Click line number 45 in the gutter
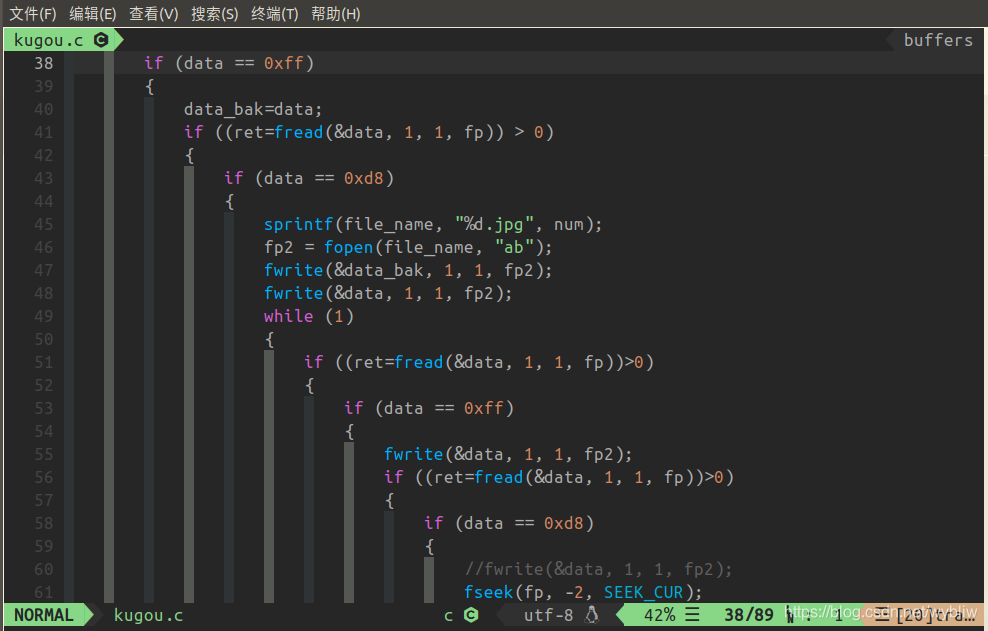 click(x=43, y=224)
